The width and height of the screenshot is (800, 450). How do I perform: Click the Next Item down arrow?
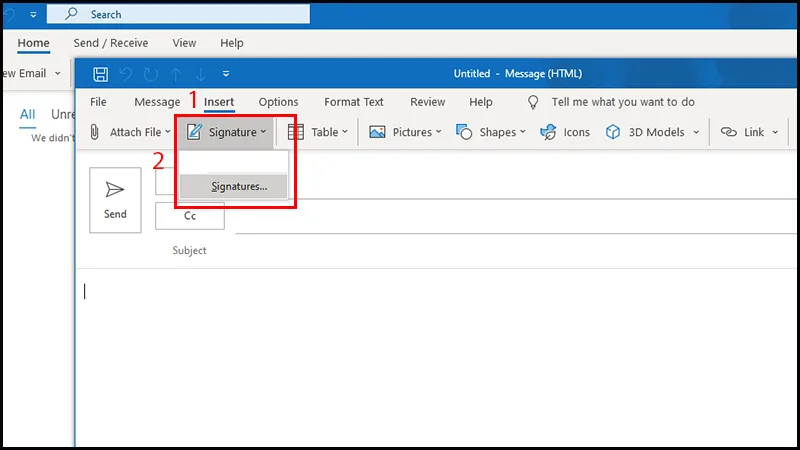(201, 74)
